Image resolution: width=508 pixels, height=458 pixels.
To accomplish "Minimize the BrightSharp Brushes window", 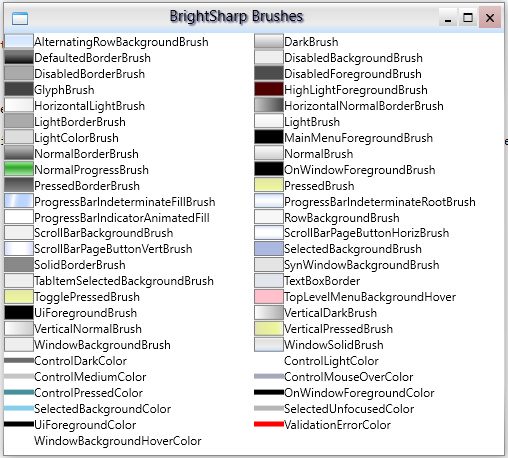I will point(448,17).
